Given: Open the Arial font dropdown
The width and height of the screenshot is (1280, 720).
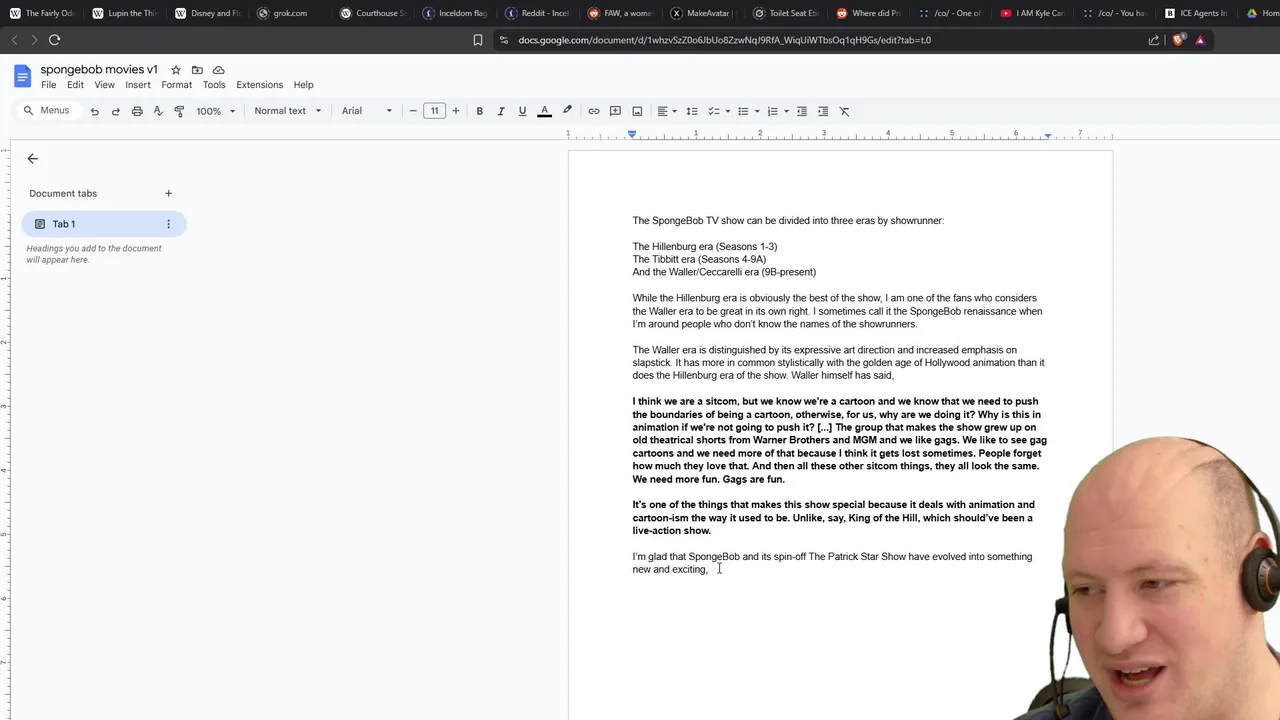Looking at the screenshot, I should tap(367, 111).
